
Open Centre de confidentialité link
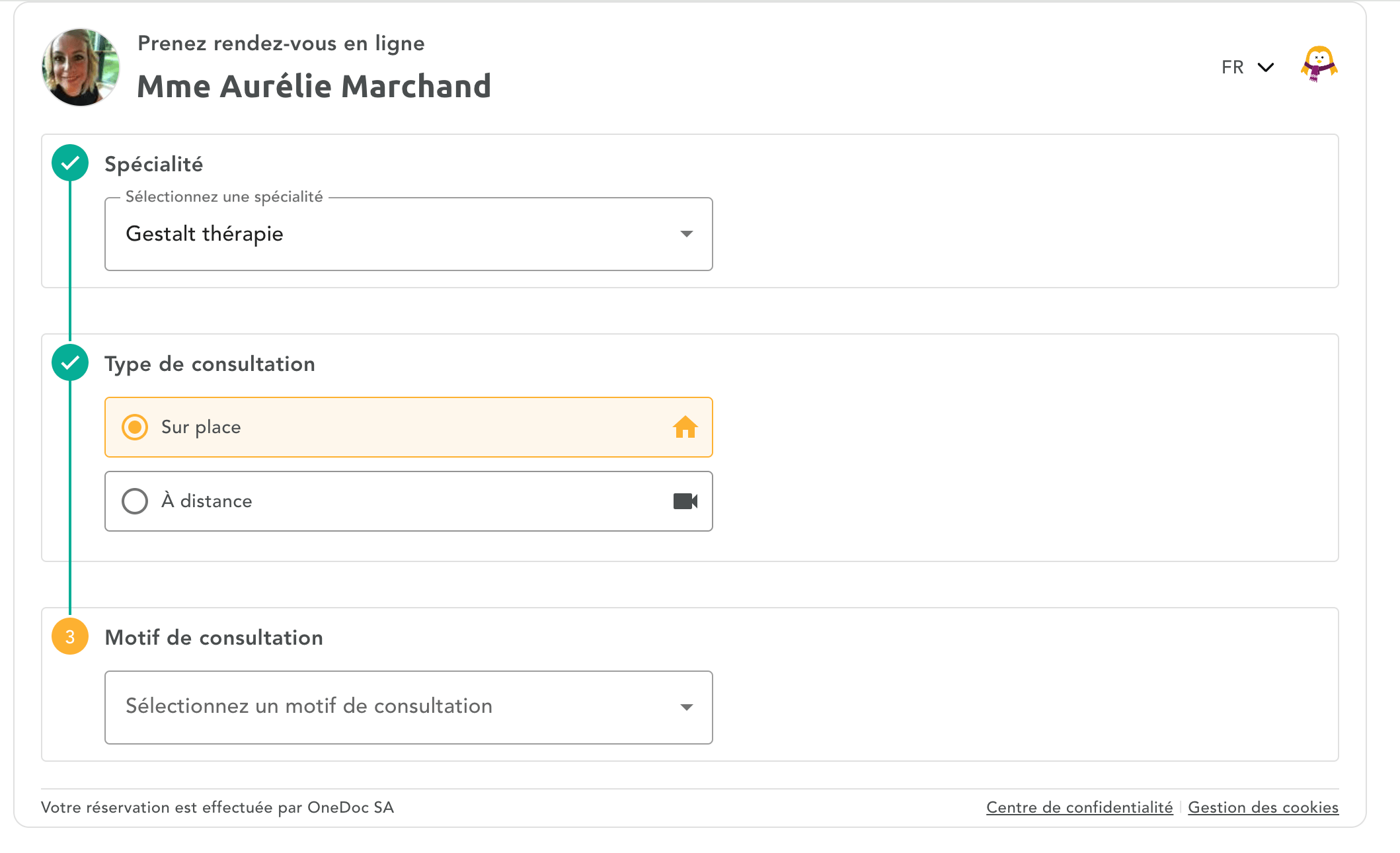point(1079,807)
